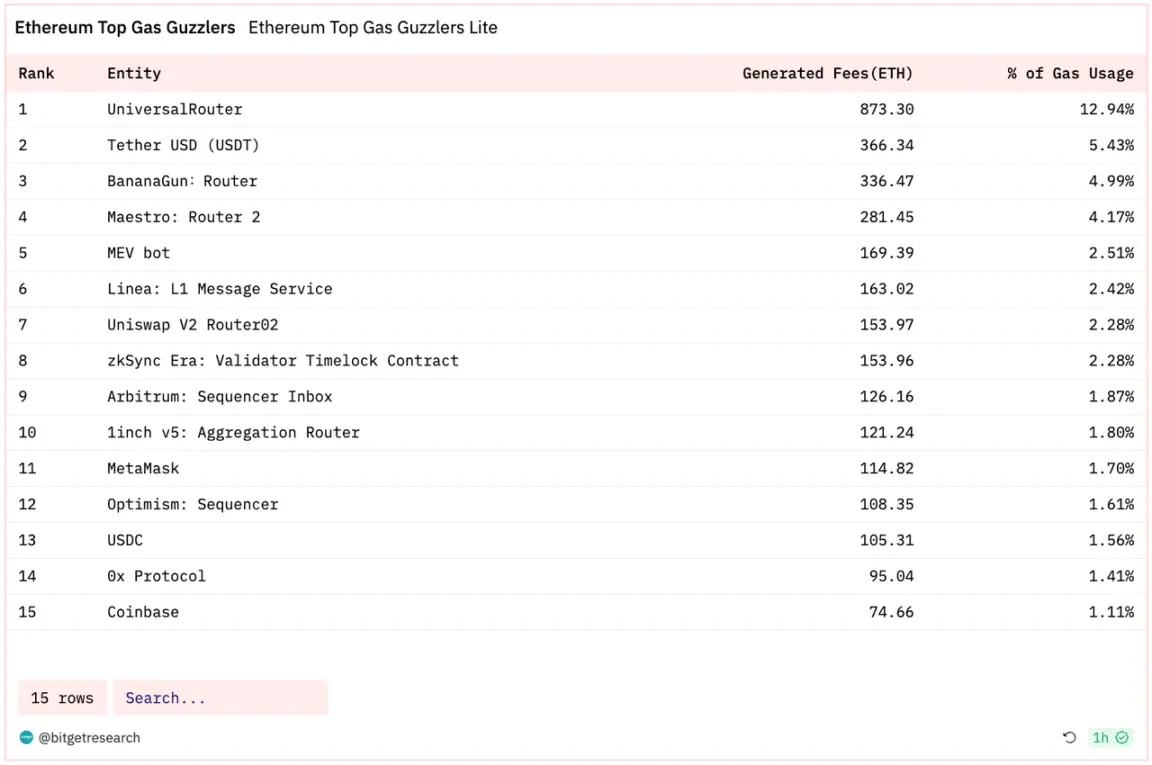Click the MetaMask entity cell
Image resolution: width=1152 pixels, height=765 pixels.
point(143,468)
